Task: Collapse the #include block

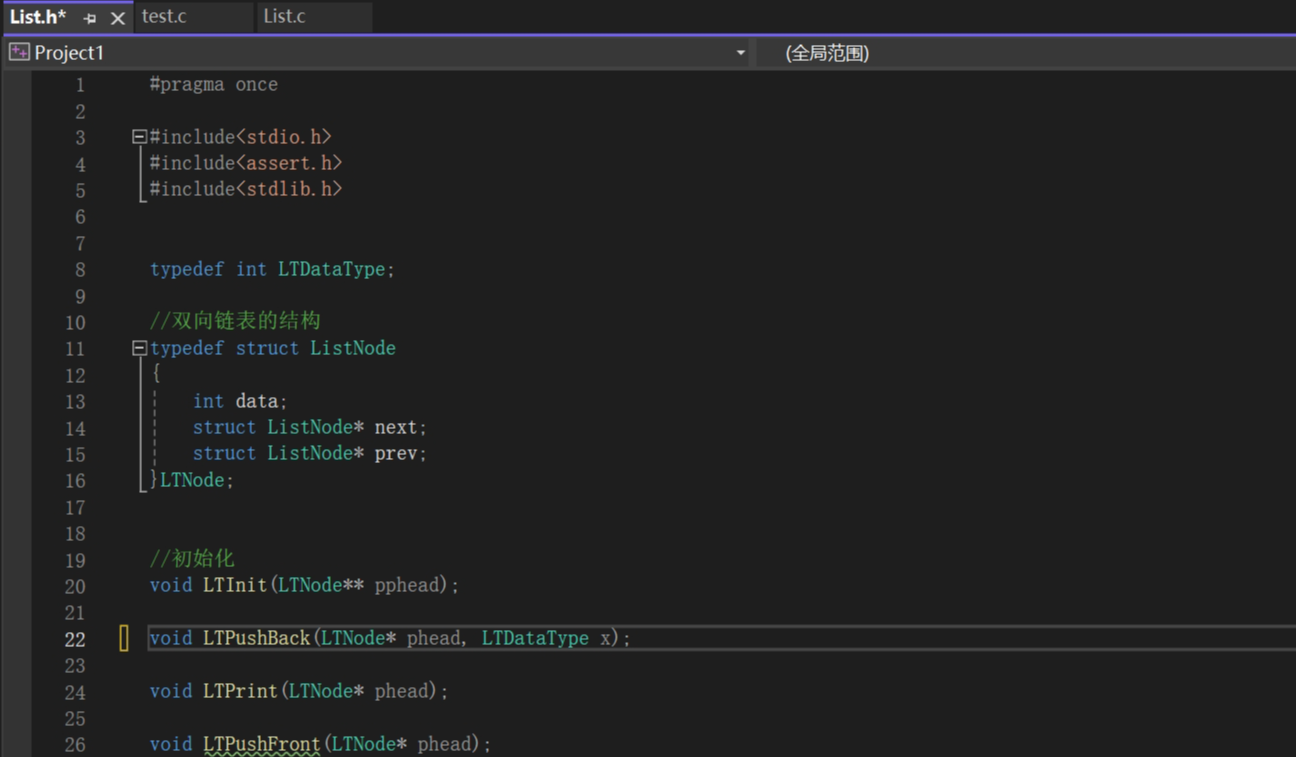Action: (139, 137)
